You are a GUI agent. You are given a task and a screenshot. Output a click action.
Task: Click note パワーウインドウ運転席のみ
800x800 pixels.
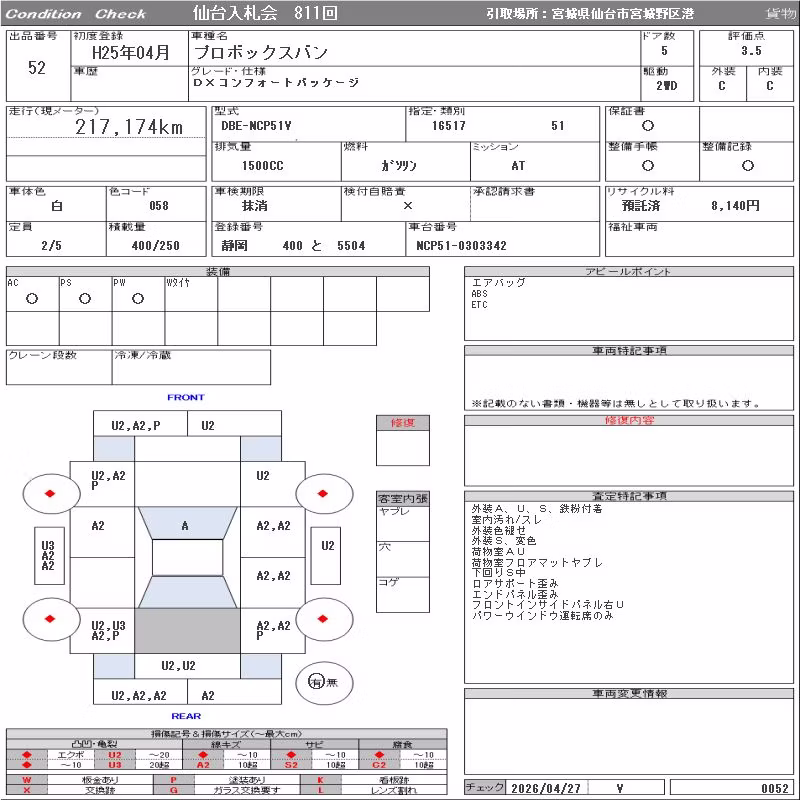(542, 615)
